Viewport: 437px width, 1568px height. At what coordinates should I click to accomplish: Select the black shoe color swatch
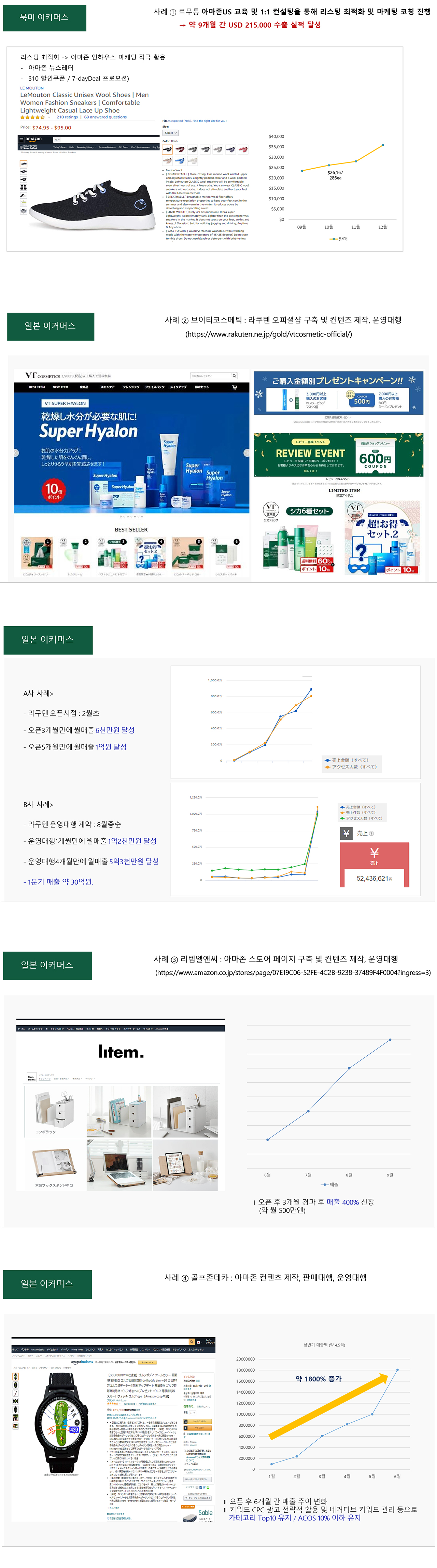pyautogui.click(x=167, y=149)
